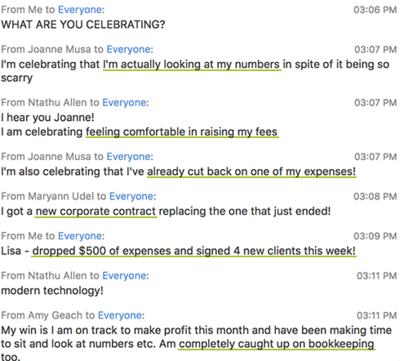Screen dimensions: 400x361
Task: Select the modern technology! message
Action: pos(52,291)
